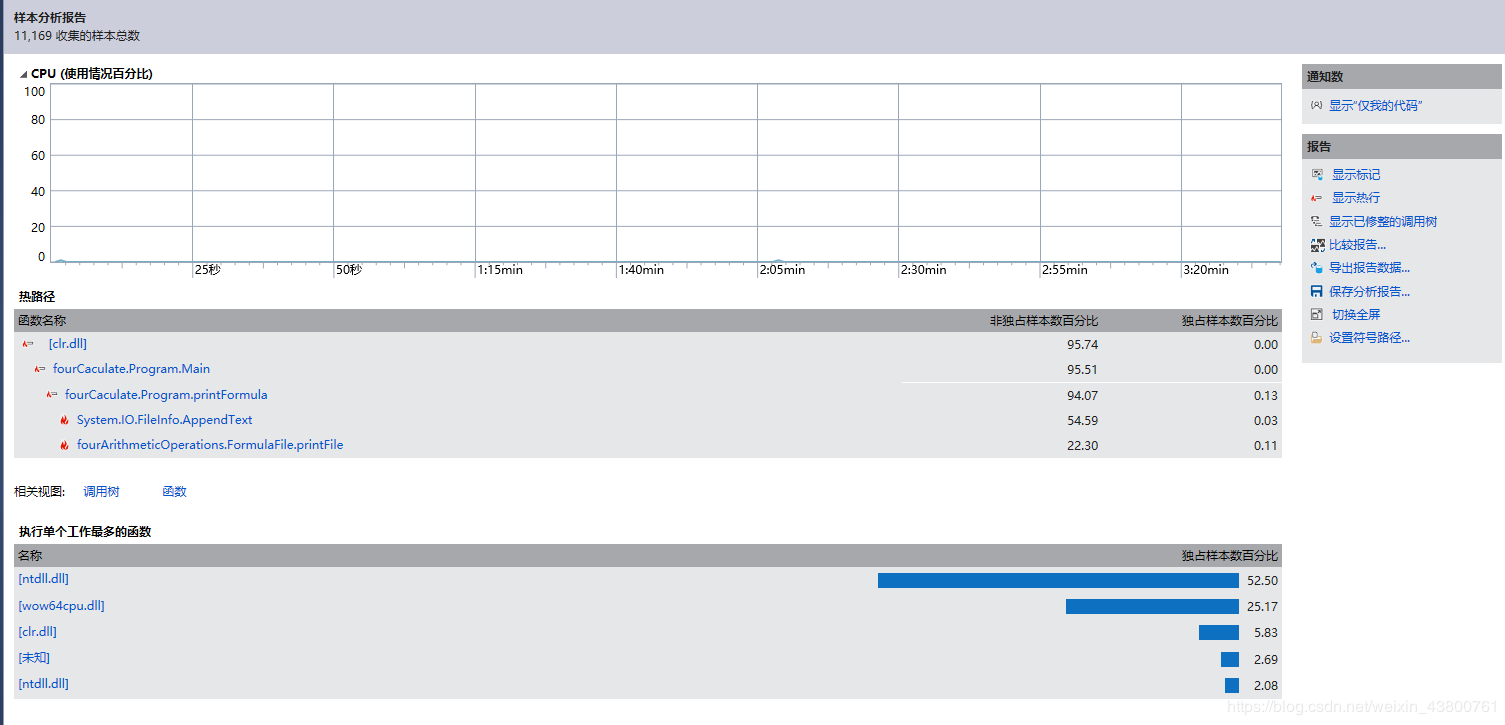Click the icon beside 显示"仅我的代码"

[1316, 105]
